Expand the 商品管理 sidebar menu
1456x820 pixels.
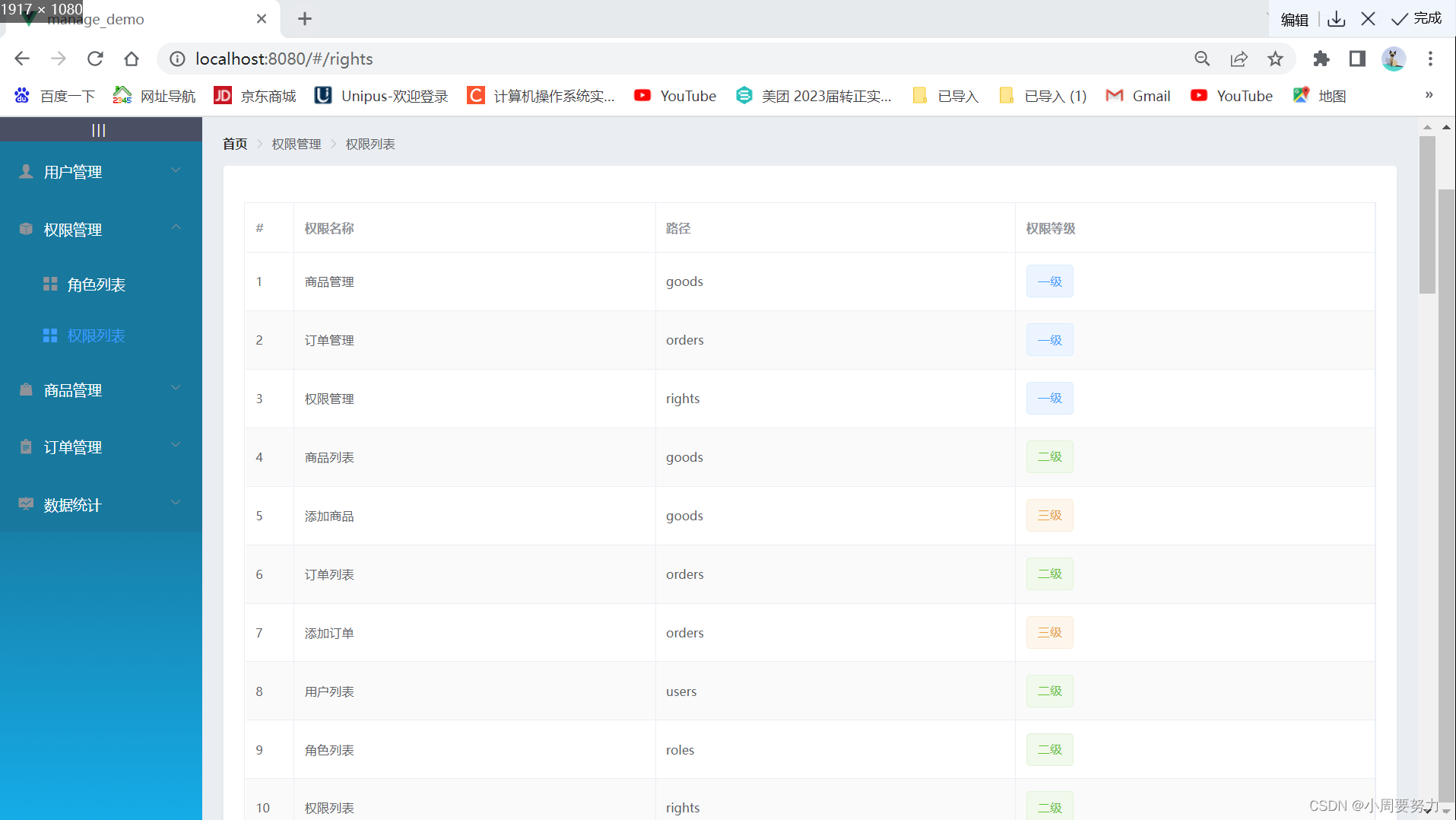[101, 390]
